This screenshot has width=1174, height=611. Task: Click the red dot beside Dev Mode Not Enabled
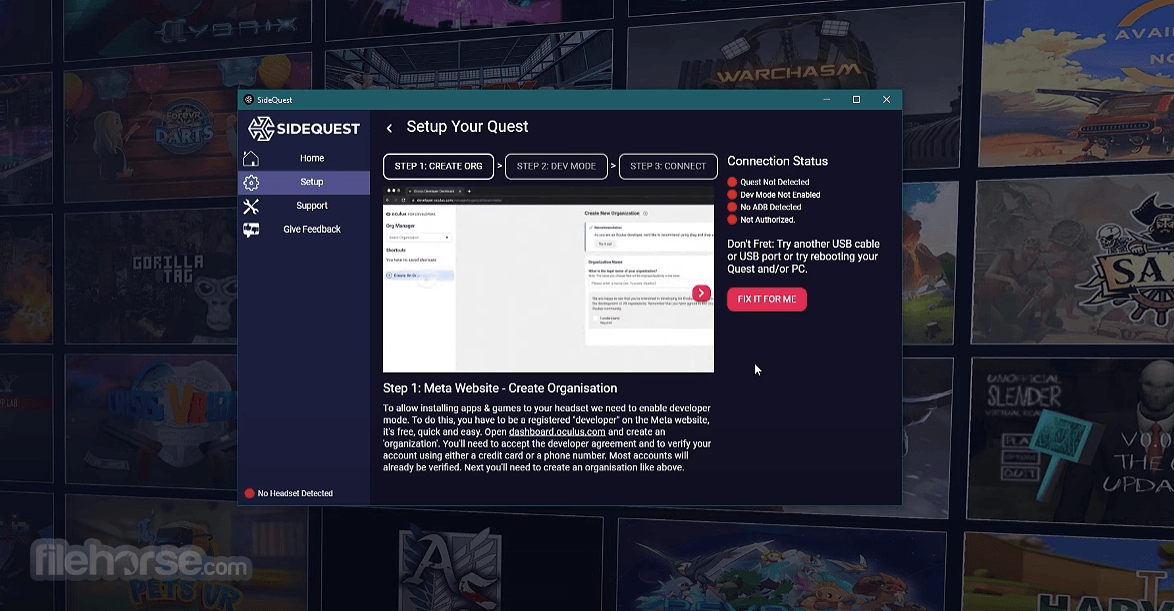click(732, 195)
